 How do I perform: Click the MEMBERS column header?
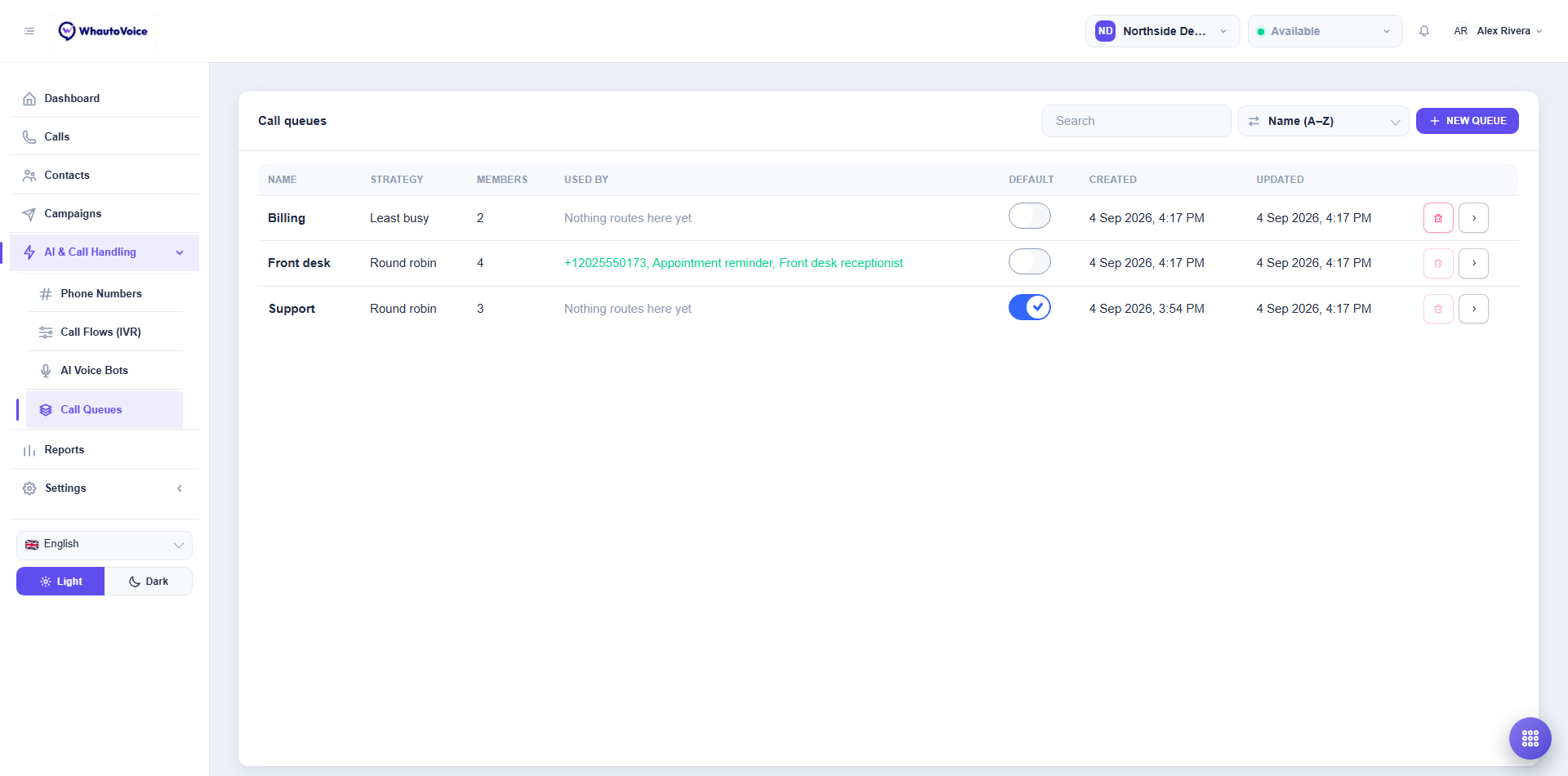tap(502, 180)
